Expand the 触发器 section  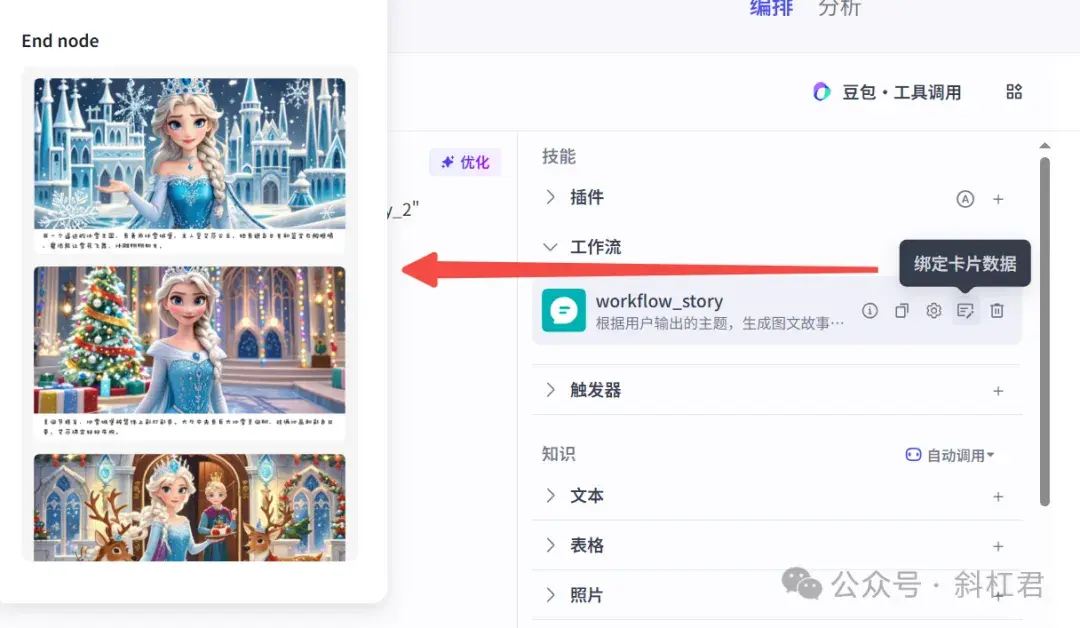click(550, 390)
